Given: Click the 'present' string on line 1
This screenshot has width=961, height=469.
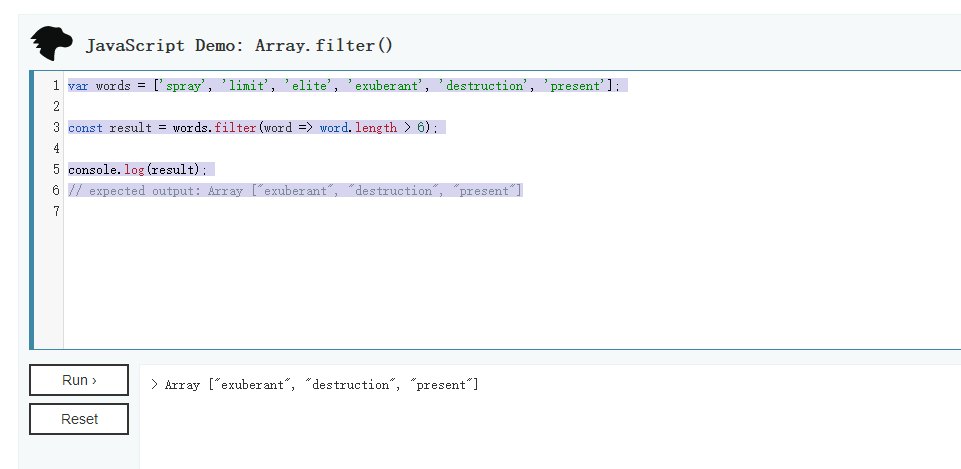Looking at the screenshot, I should [574, 86].
